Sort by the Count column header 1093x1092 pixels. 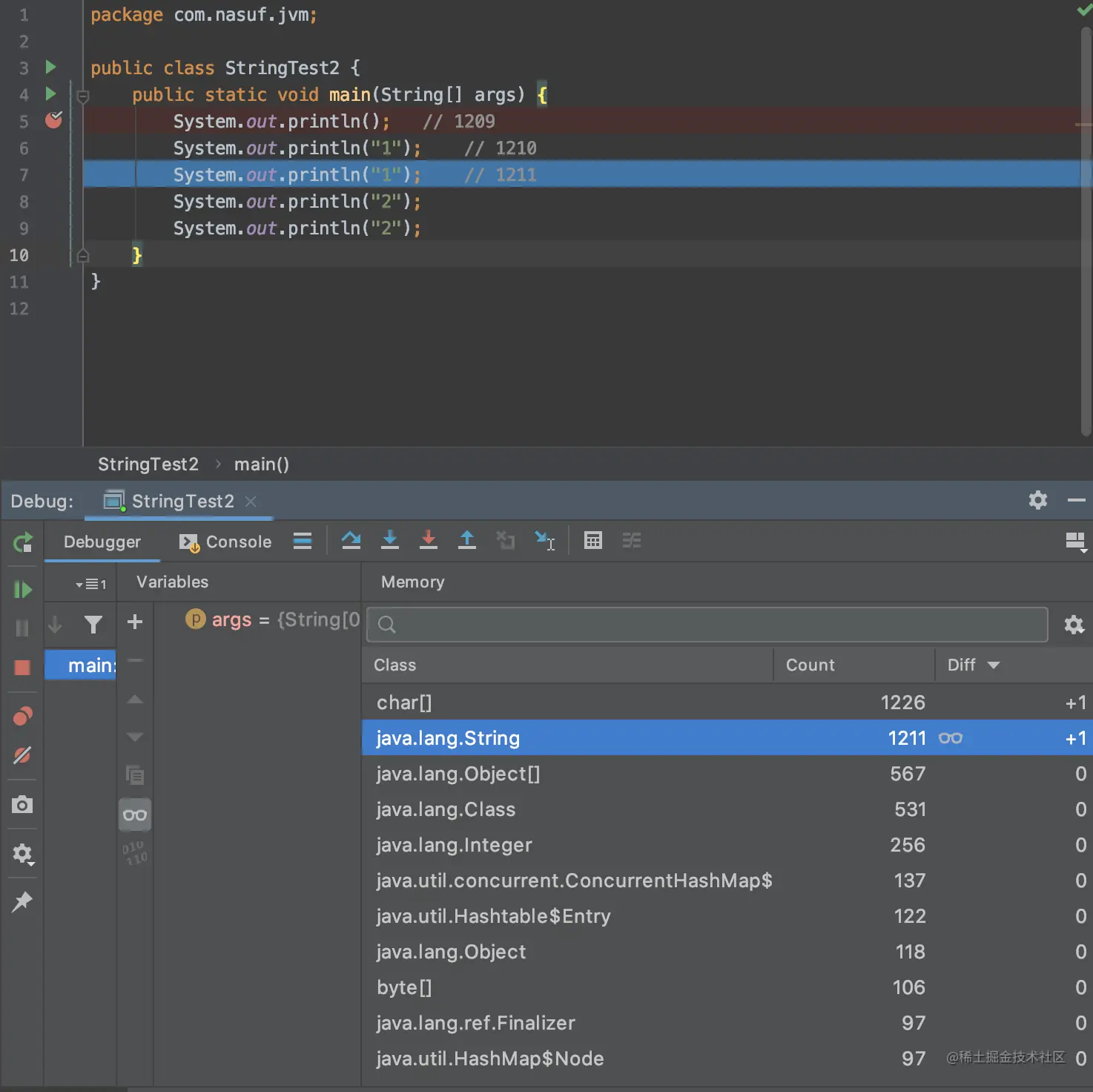point(854,665)
